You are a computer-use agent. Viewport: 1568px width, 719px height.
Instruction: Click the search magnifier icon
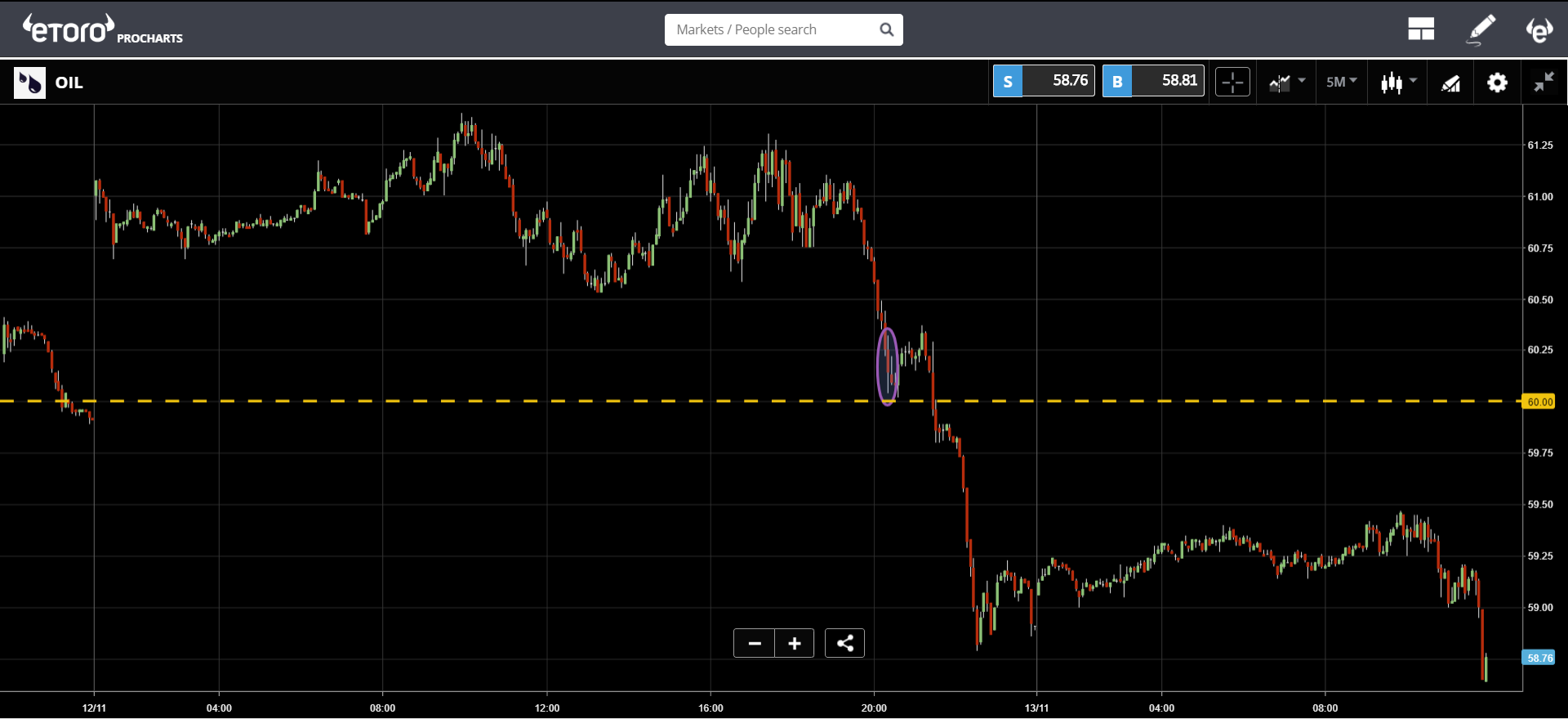click(x=887, y=30)
